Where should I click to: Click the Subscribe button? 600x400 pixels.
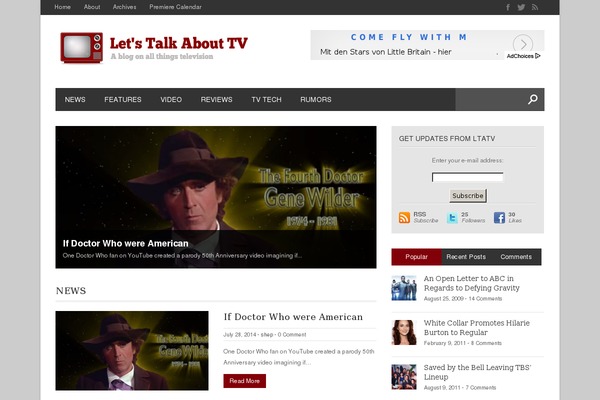tap(468, 196)
